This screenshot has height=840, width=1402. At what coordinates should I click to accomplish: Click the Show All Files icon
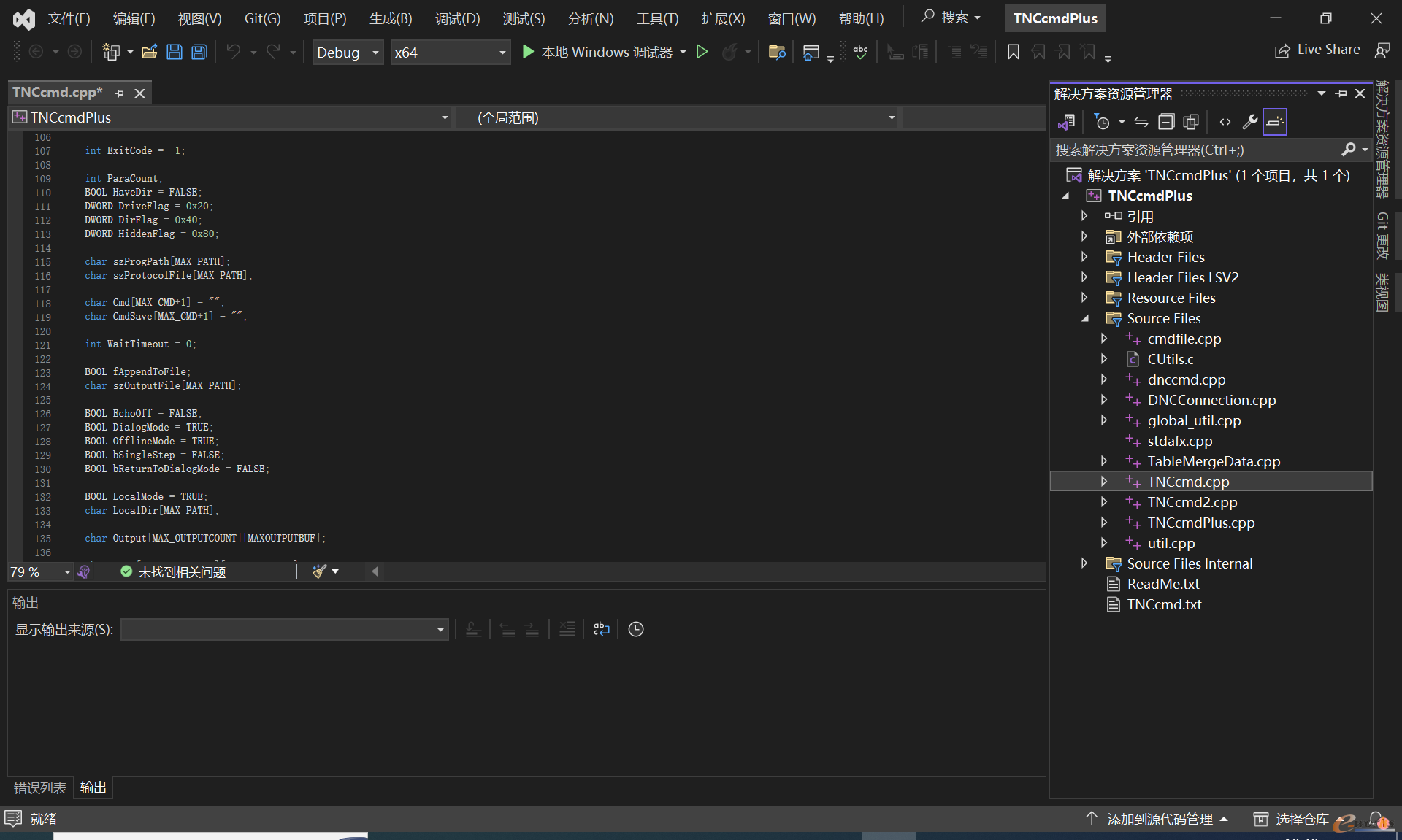tap(1191, 122)
